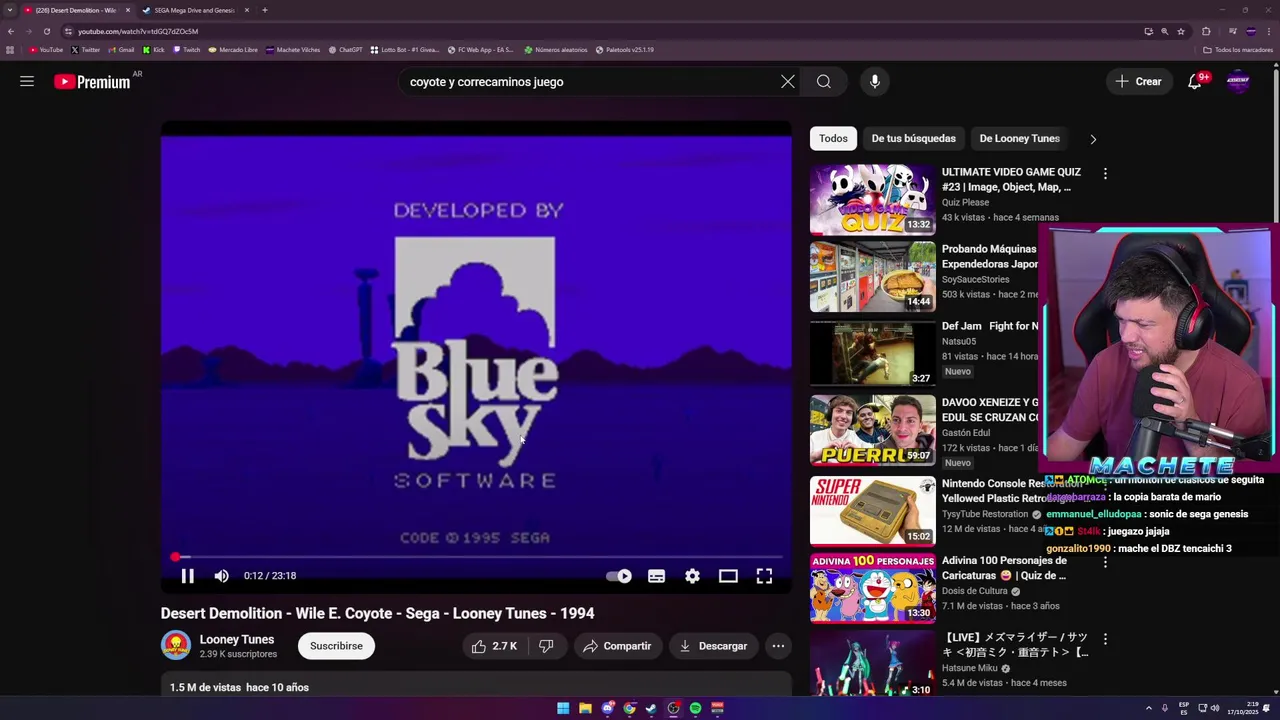Enter fullscreen mode
The height and width of the screenshot is (720, 1280).
[764, 576]
